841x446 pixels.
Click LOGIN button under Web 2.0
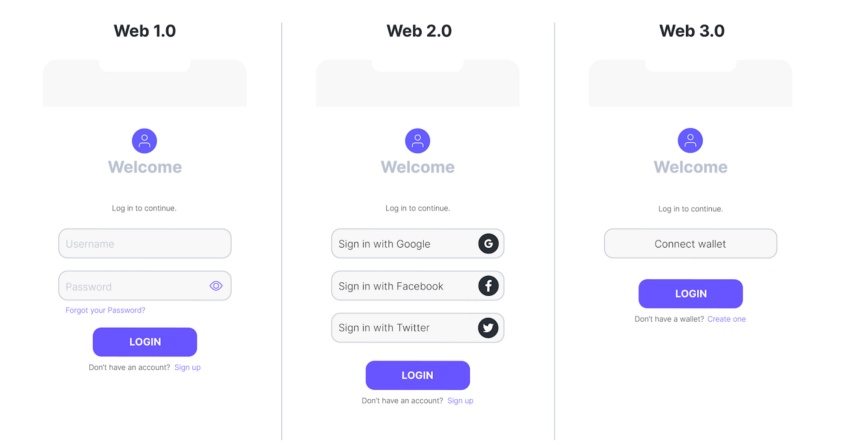418,375
